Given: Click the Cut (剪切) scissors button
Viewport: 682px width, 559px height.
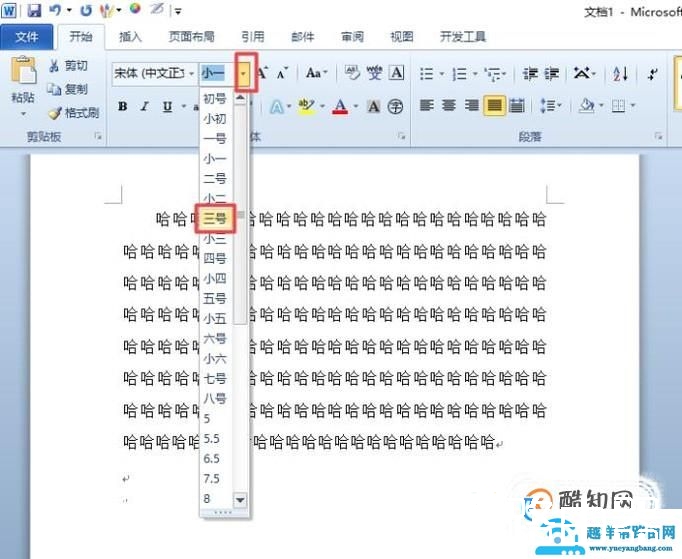Looking at the screenshot, I should click(68, 66).
